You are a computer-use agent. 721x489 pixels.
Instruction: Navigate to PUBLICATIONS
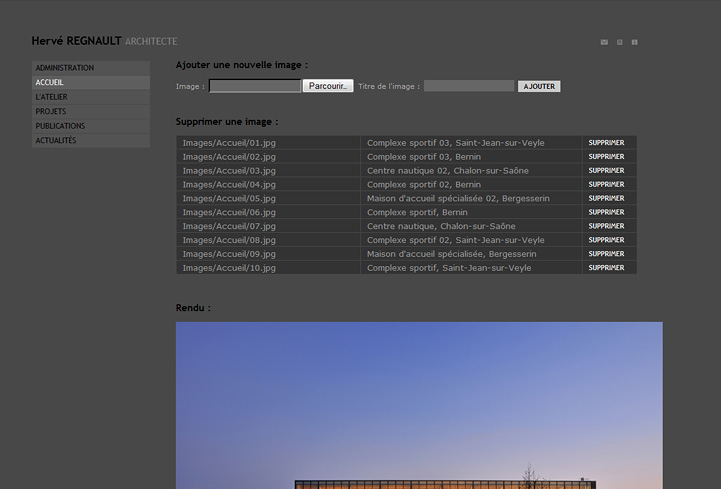click(x=91, y=126)
